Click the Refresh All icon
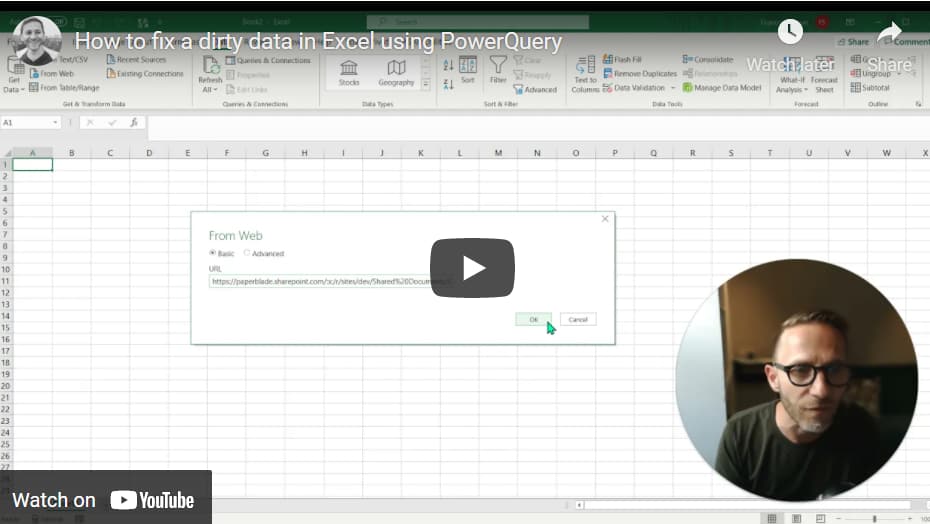The image size is (930, 524). 210,70
